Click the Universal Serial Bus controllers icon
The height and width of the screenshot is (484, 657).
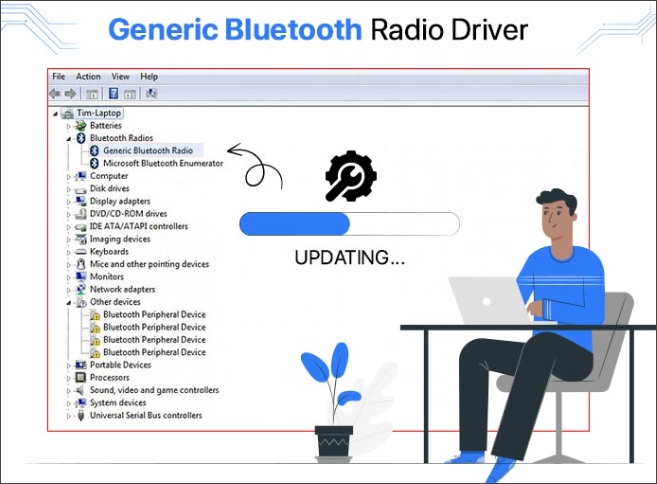[x=81, y=415]
